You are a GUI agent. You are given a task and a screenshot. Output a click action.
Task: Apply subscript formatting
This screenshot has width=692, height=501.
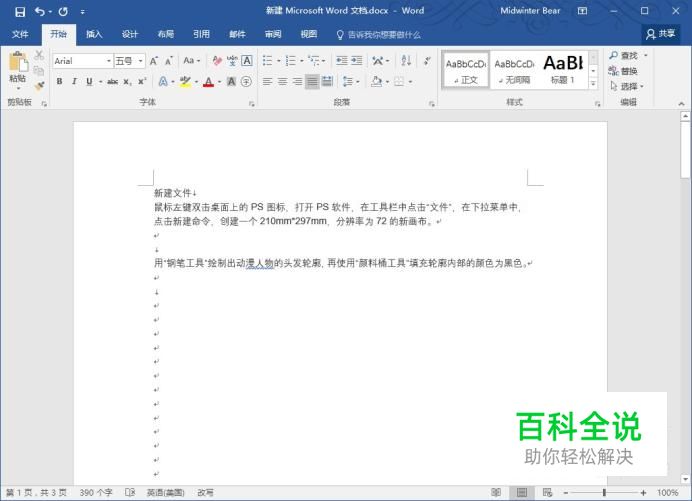[127, 82]
